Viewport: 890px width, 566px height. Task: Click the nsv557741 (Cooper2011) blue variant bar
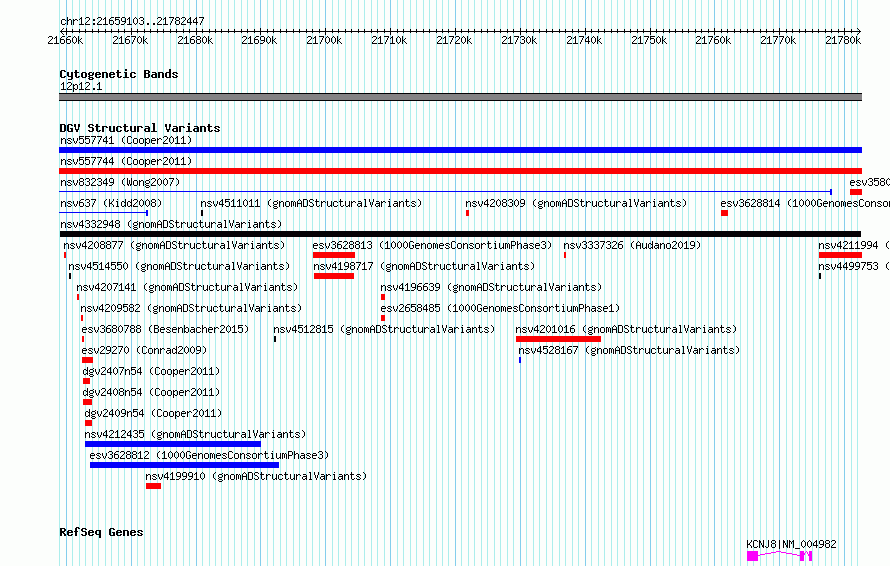pyautogui.click(x=460, y=150)
